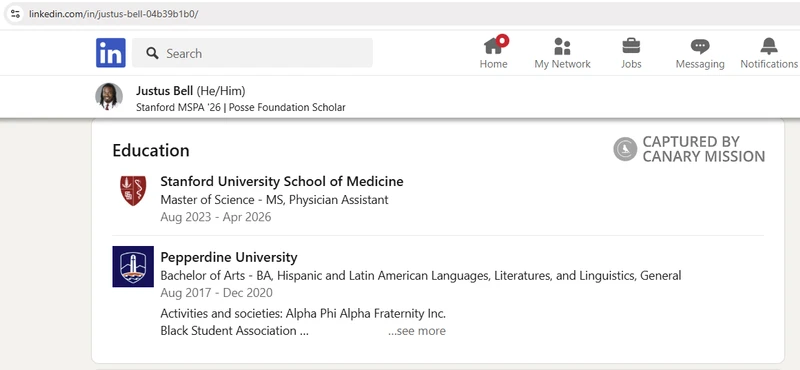800x370 pixels.
Task: Click the LinkedIn logo icon
Action: coord(111,53)
